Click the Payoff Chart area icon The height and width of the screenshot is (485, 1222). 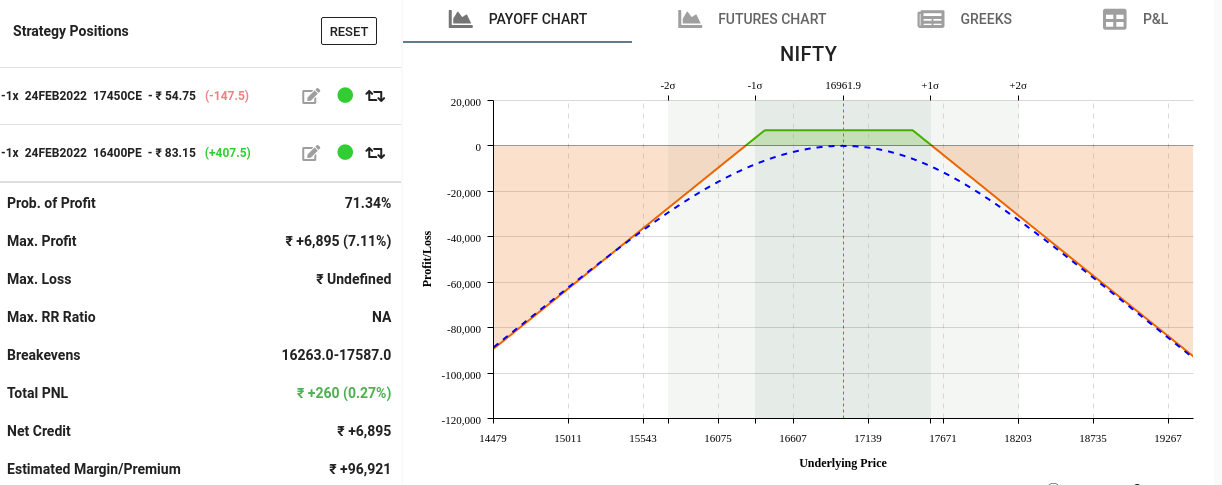(x=460, y=19)
